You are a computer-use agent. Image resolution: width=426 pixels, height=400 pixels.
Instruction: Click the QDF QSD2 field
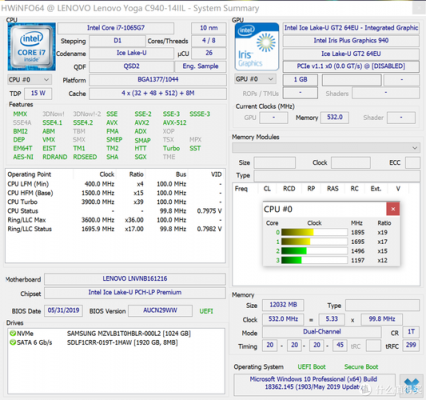(131, 66)
